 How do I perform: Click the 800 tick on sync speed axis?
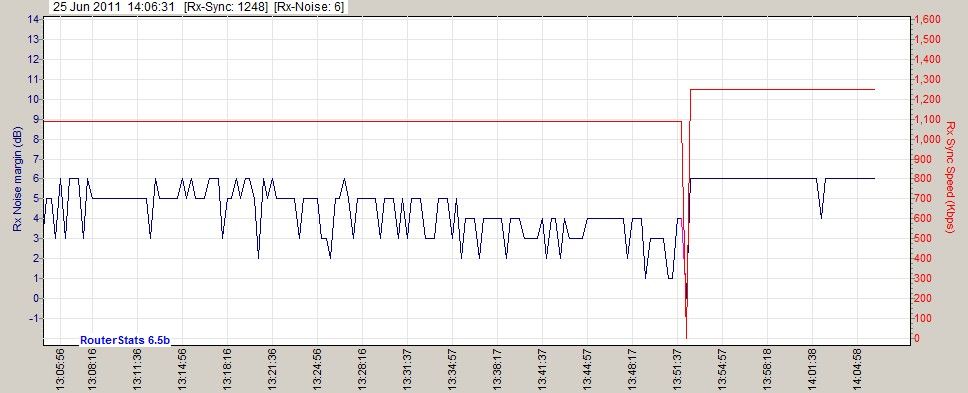[924, 179]
